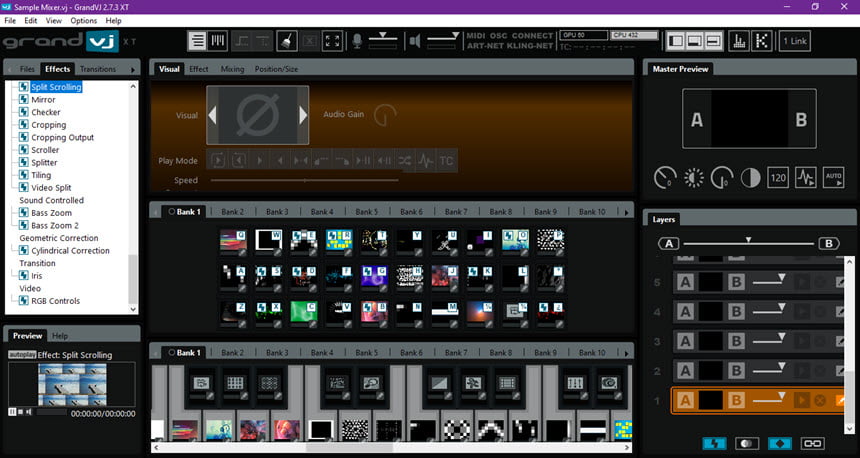Click the master brightness sun icon

coord(694,178)
